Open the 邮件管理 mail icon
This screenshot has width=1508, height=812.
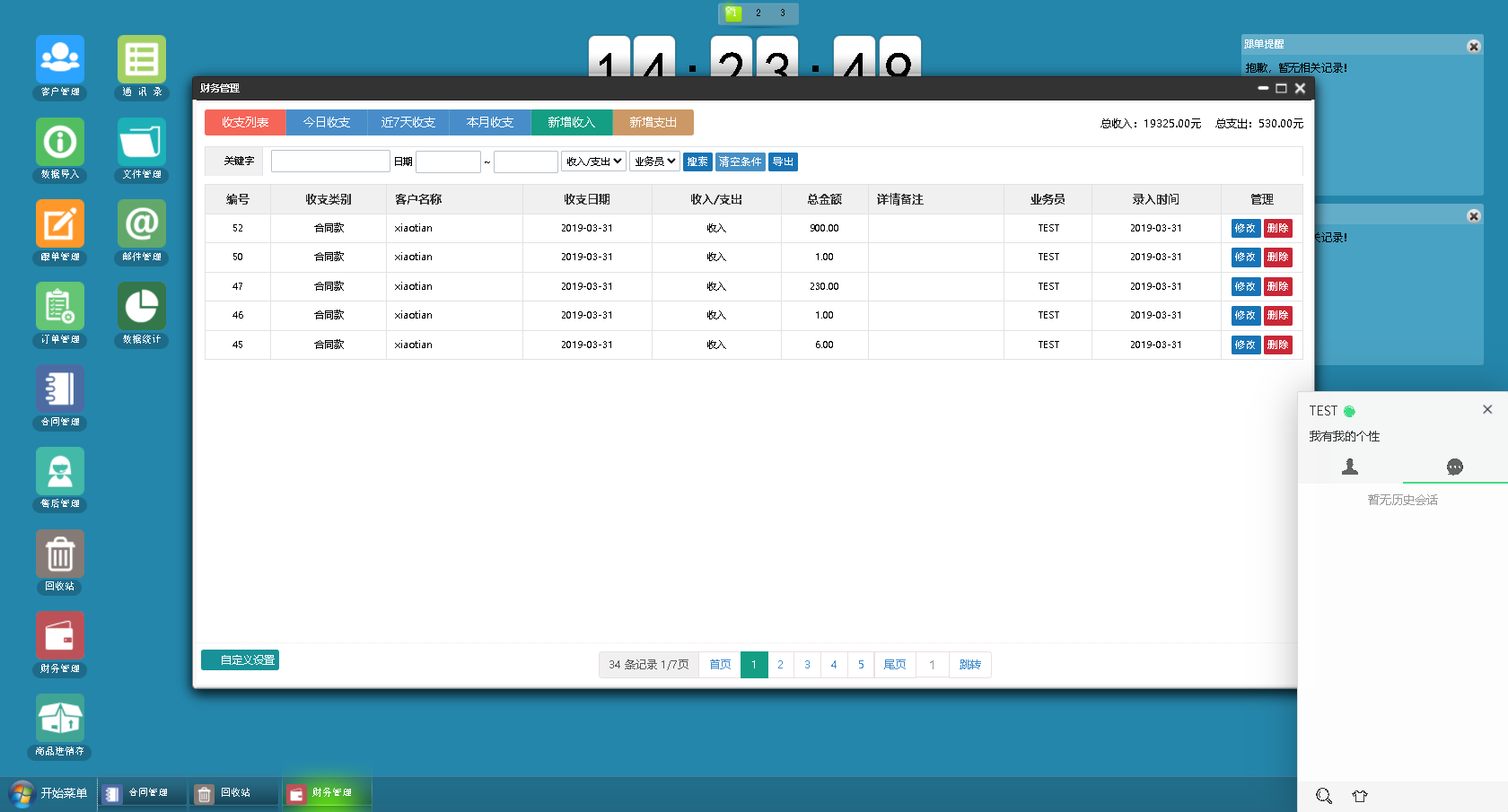(x=142, y=224)
